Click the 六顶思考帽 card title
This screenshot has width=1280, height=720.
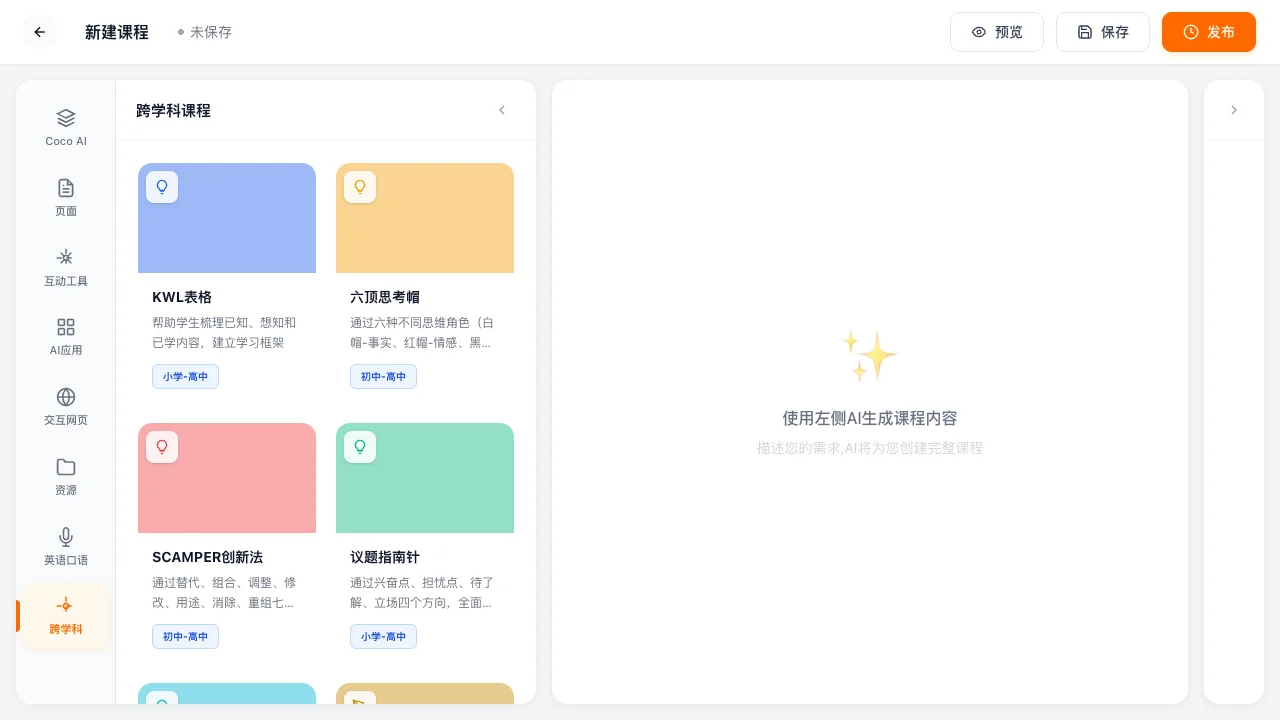point(385,297)
